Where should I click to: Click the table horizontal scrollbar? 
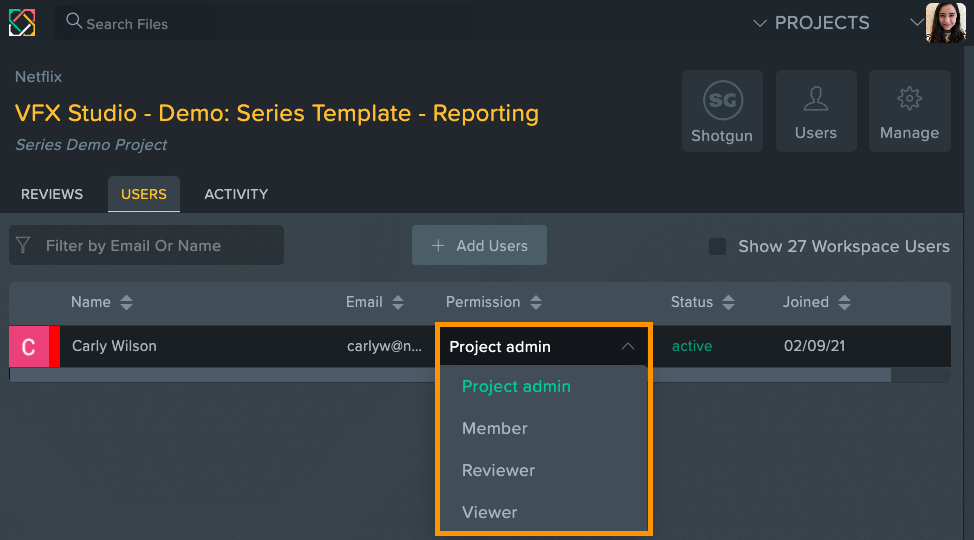coord(450,375)
